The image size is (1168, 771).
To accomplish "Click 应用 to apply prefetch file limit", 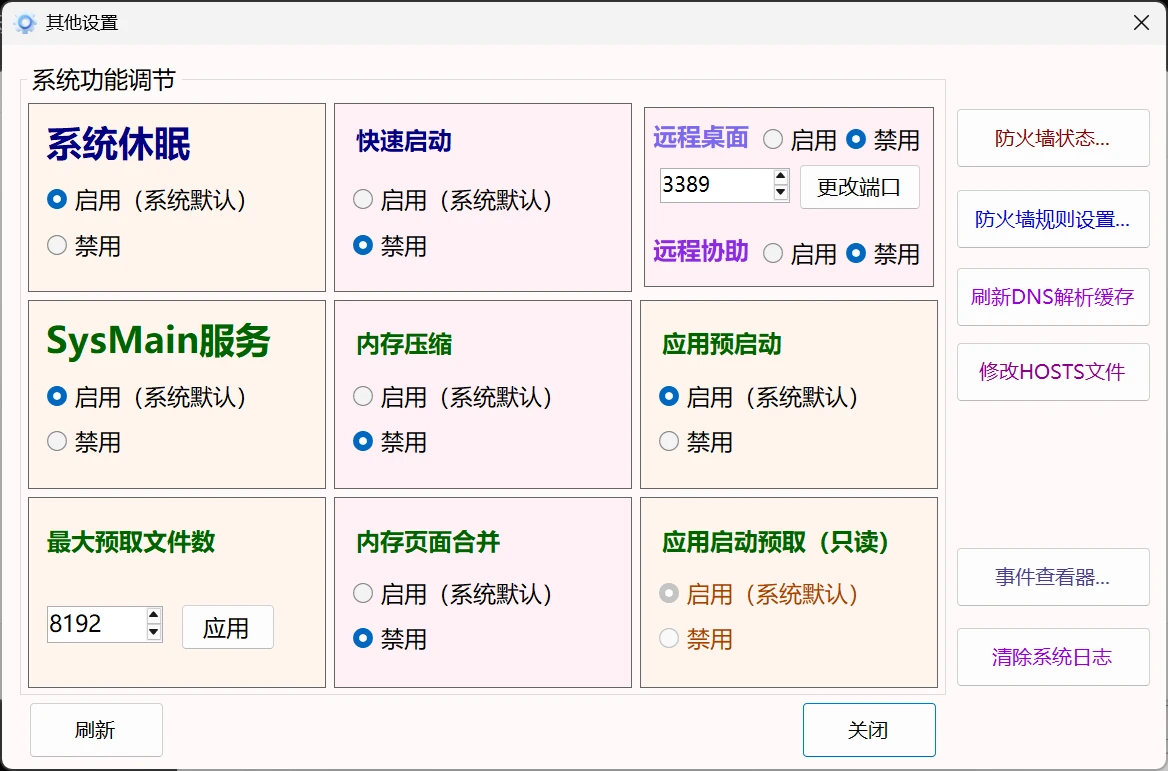I will click(227, 627).
